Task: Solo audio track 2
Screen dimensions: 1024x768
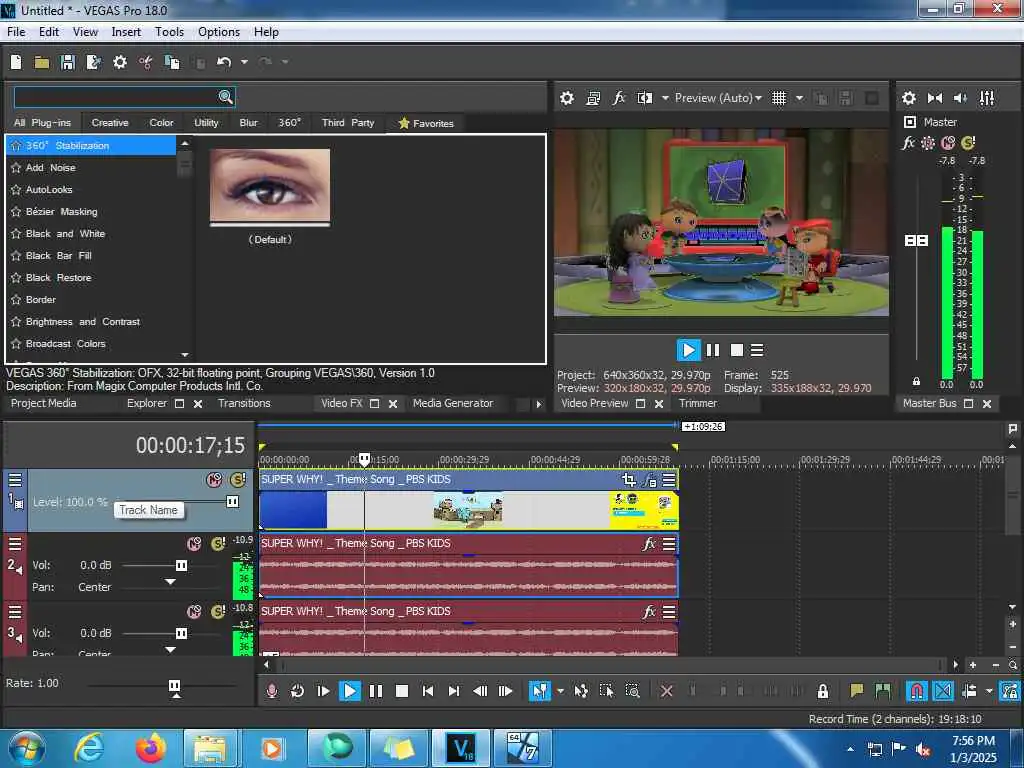Action: 218,543
